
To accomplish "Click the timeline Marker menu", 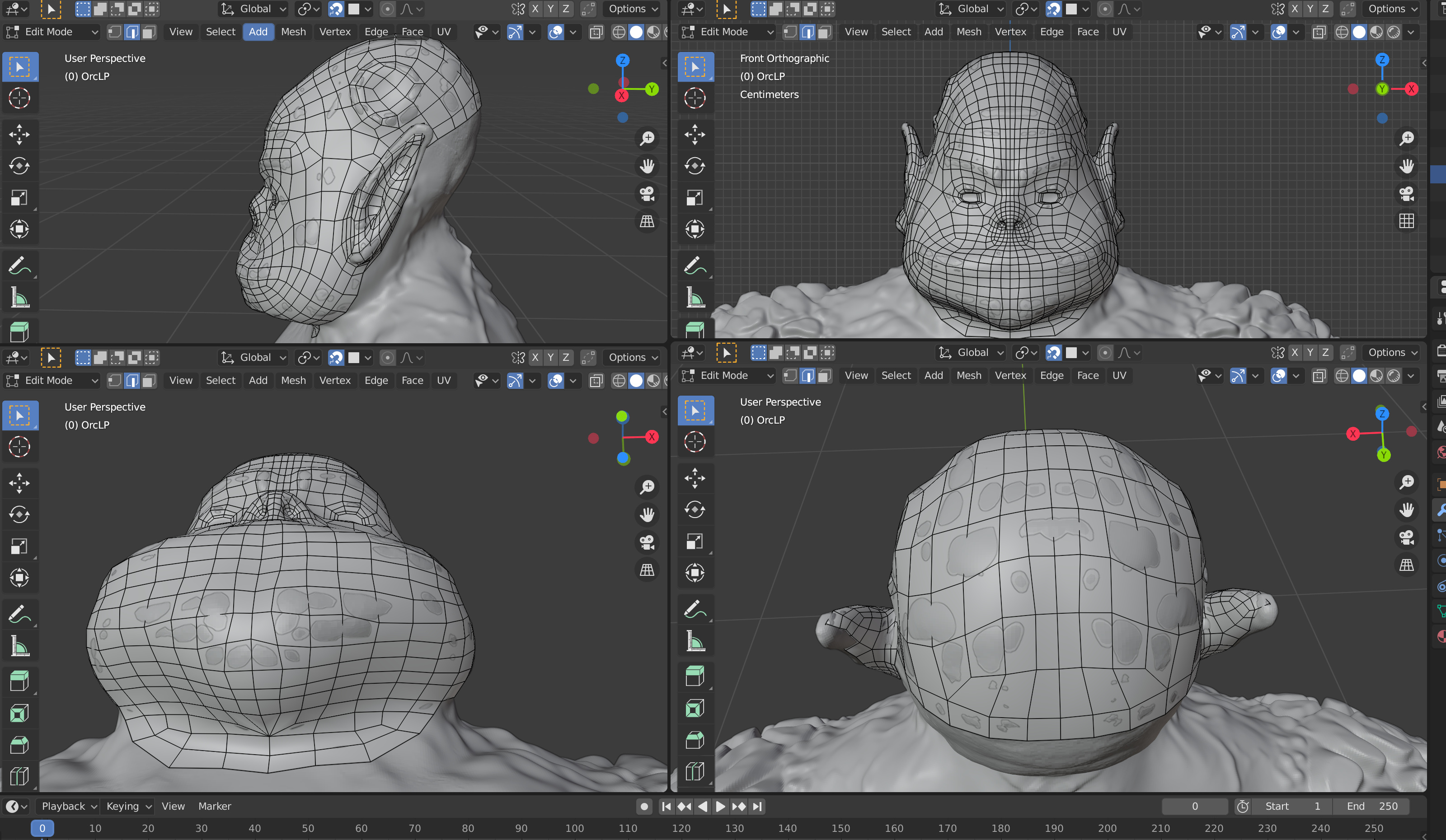I will (x=215, y=806).
